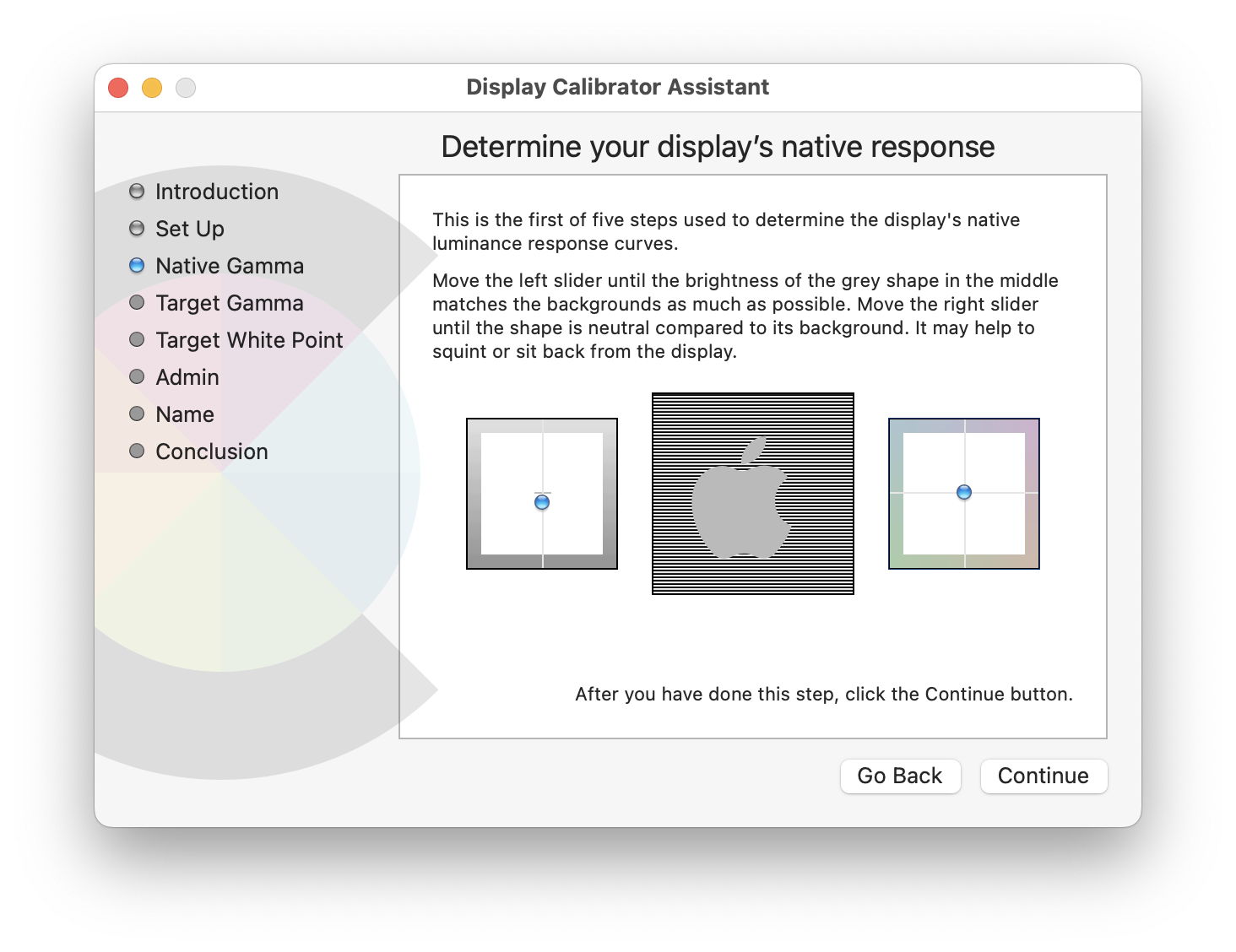Click the dark bottom edge of brightness pad
Screen dimensions: 1236x952
tap(542, 561)
